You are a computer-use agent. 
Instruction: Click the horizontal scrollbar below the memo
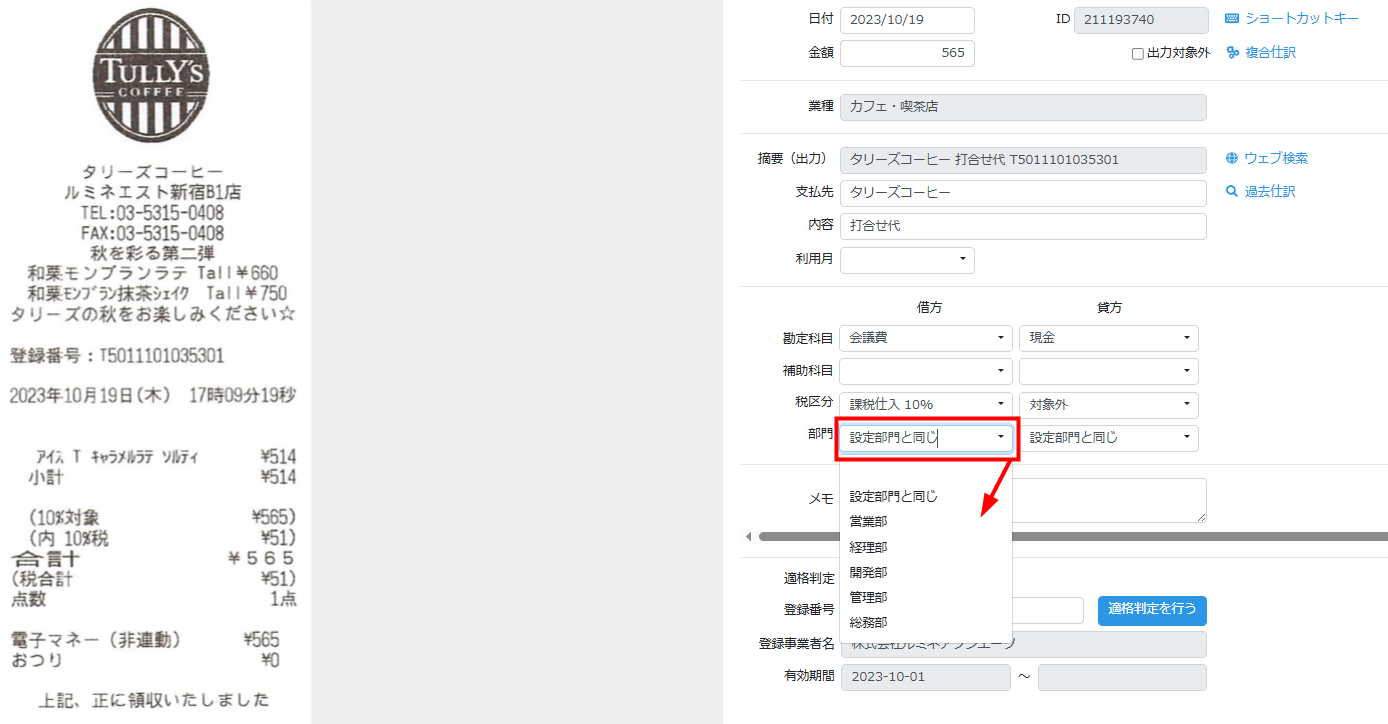[1073, 537]
